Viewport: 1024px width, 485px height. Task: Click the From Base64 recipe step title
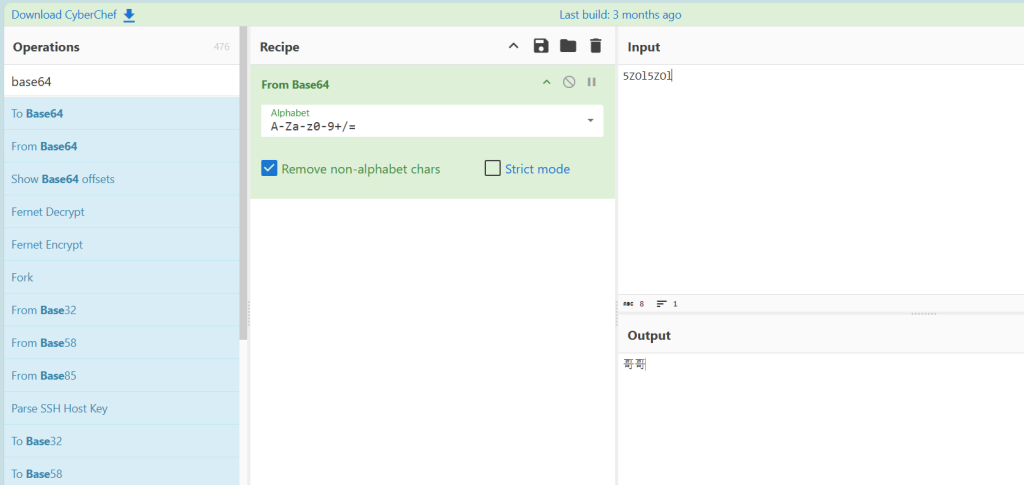tap(295, 84)
